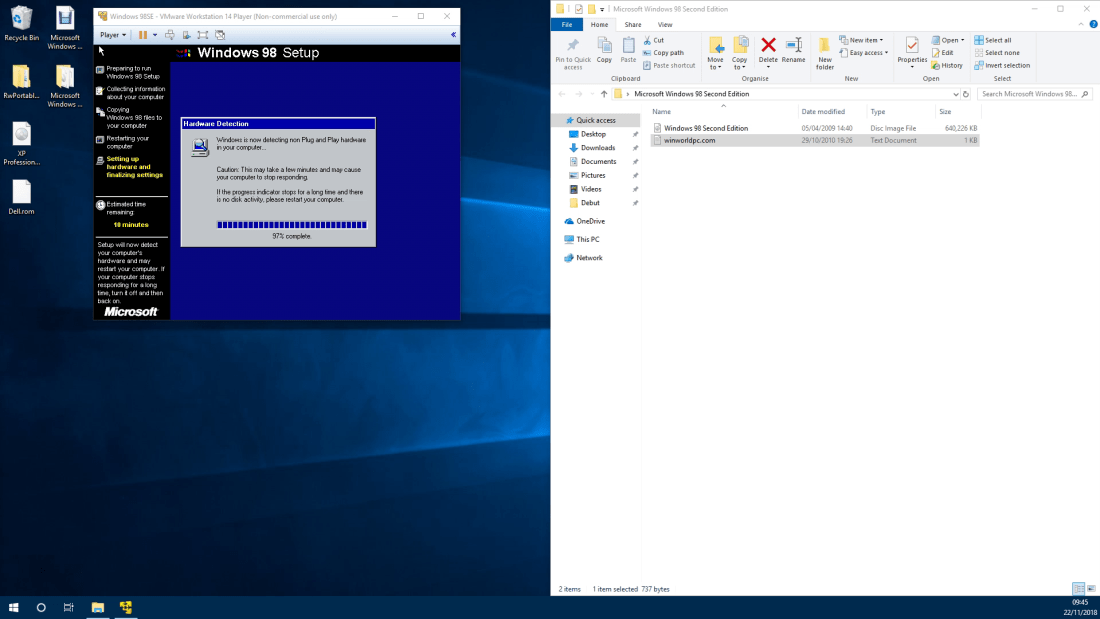Open the recent locations dropdown beside the nav arrows
Image resolution: width=1100 pixels, height=619 pixels.
[592, 94]
